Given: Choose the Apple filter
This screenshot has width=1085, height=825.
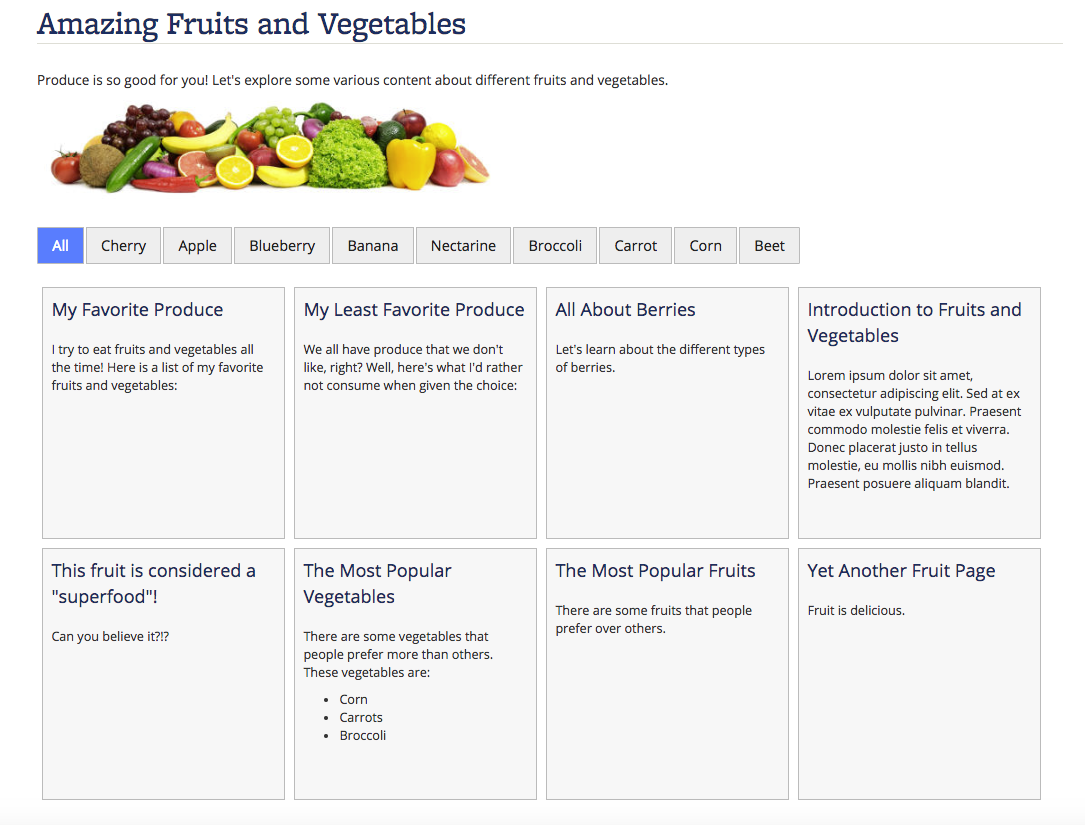Looking at the screenshot, I should point(197,246).
